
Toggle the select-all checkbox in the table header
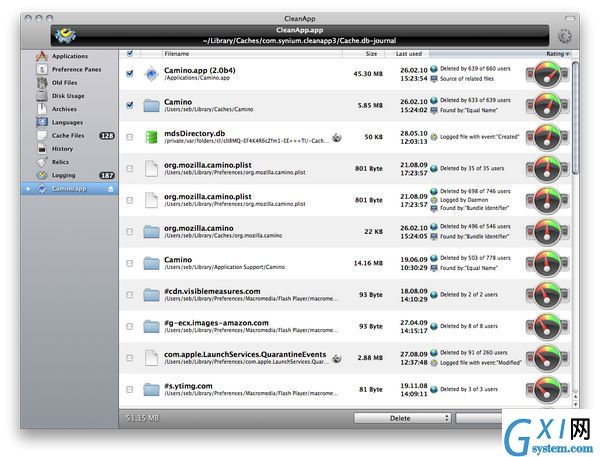(130, 54)
